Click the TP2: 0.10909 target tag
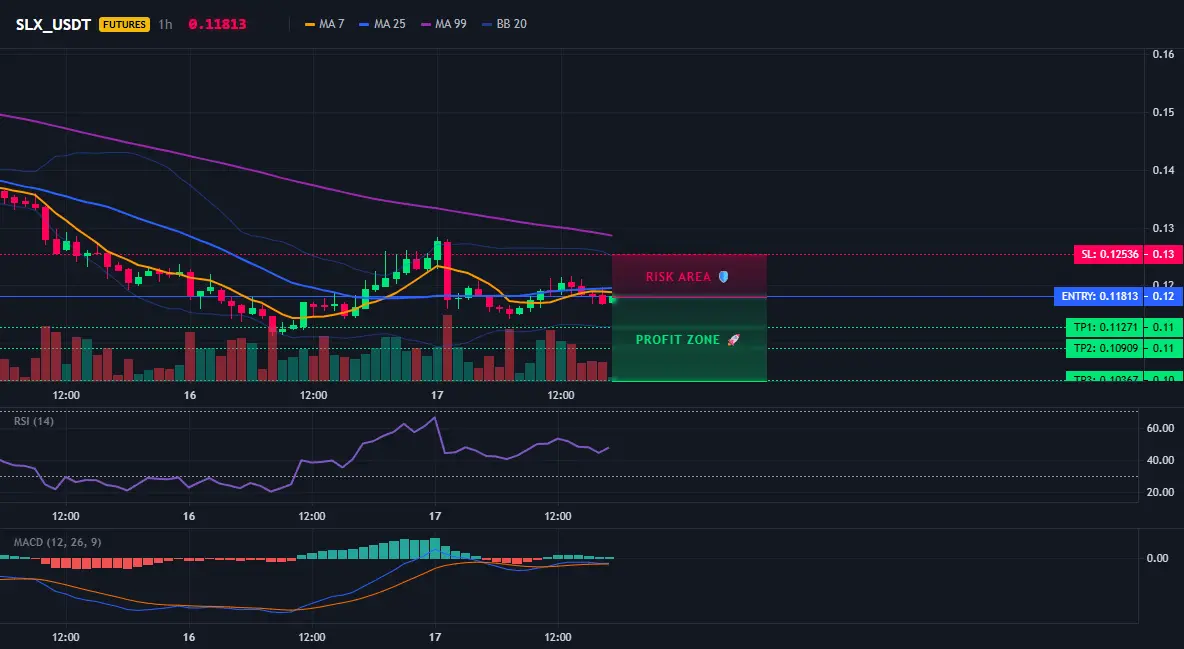1184x649 pixels. pyautogui.click(x=1104, y=348)
